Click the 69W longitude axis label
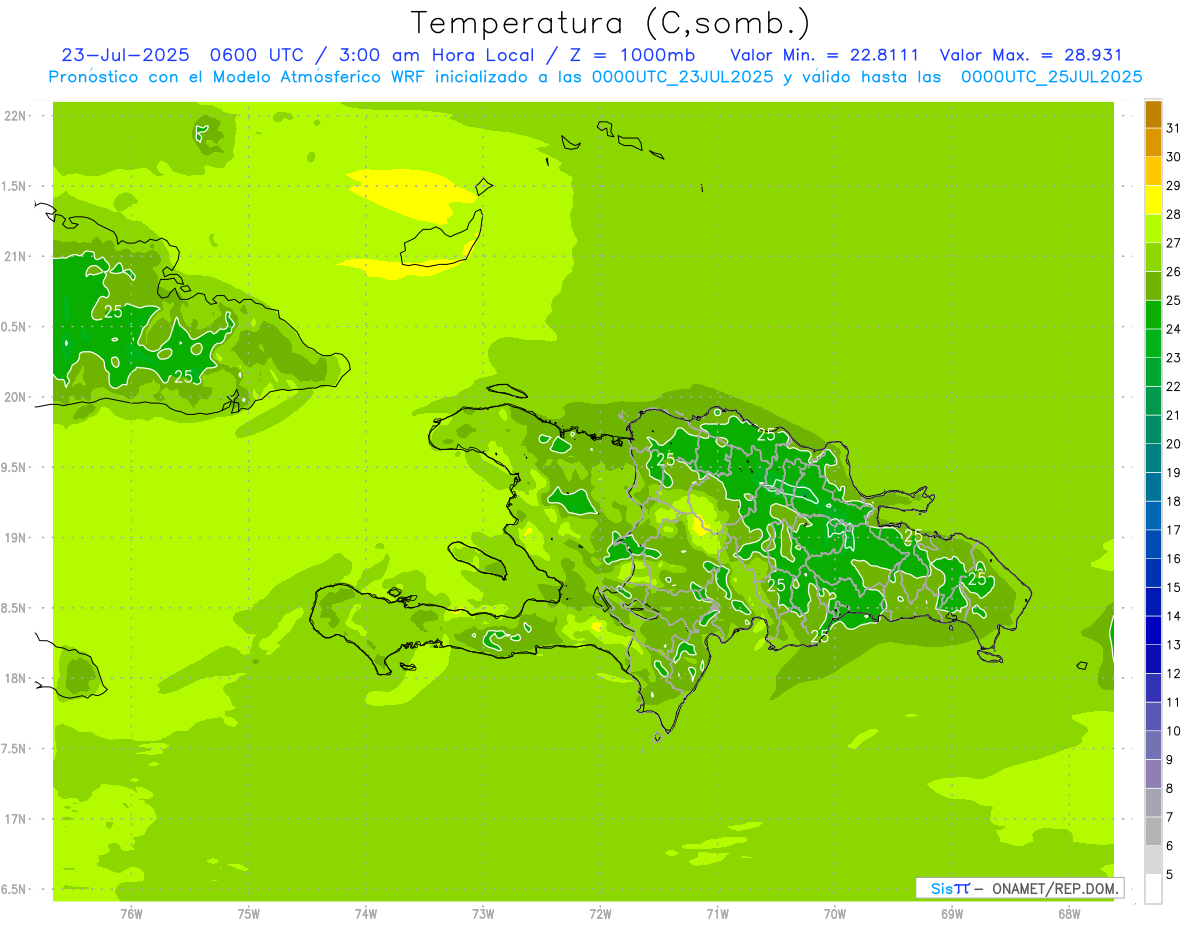Image resolution: width=1200 pixels, height=927 pixels. pos(952,914)
